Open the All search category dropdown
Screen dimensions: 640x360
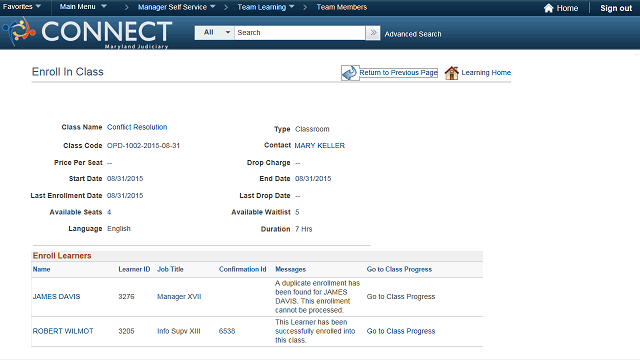pyautogui.click(x=214, y=33)
